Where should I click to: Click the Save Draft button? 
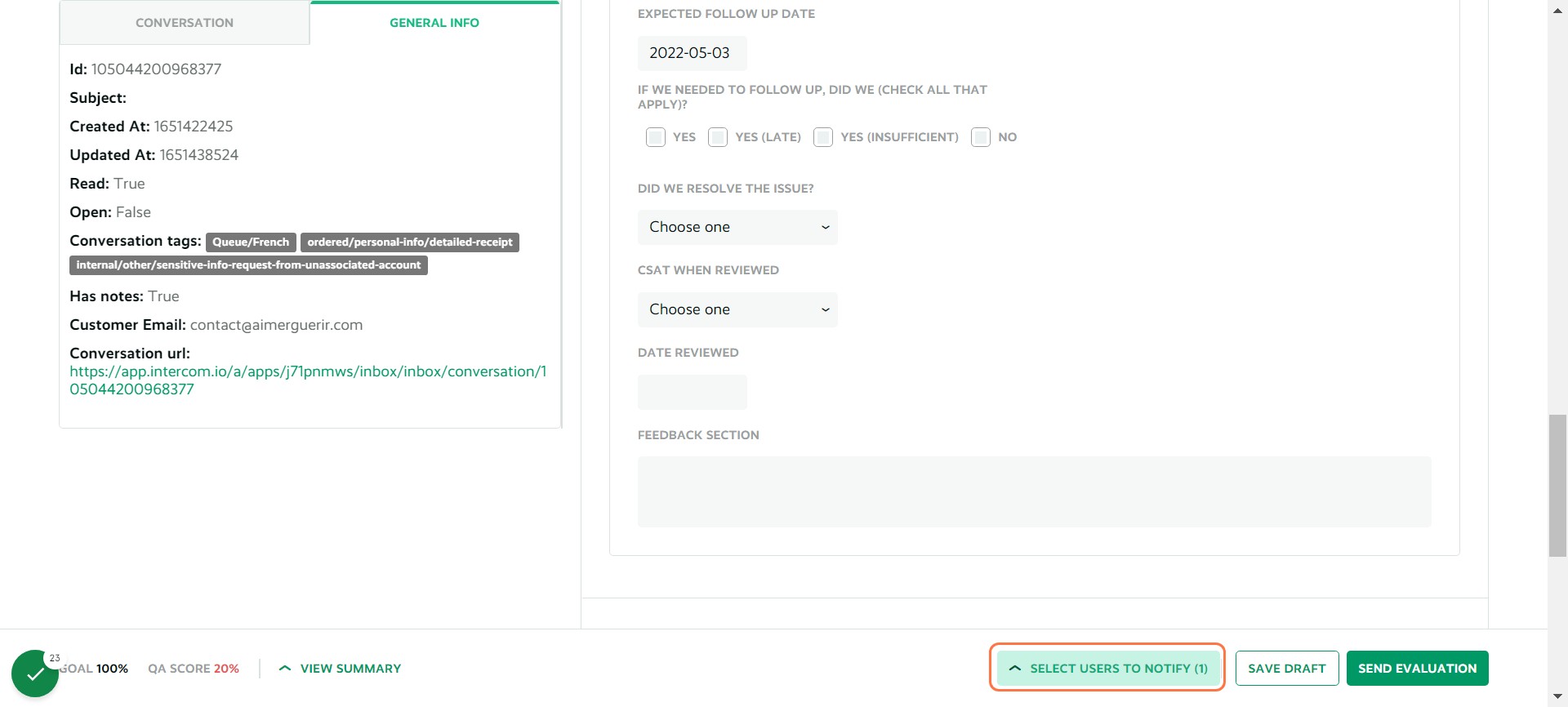click(1287, 668)
